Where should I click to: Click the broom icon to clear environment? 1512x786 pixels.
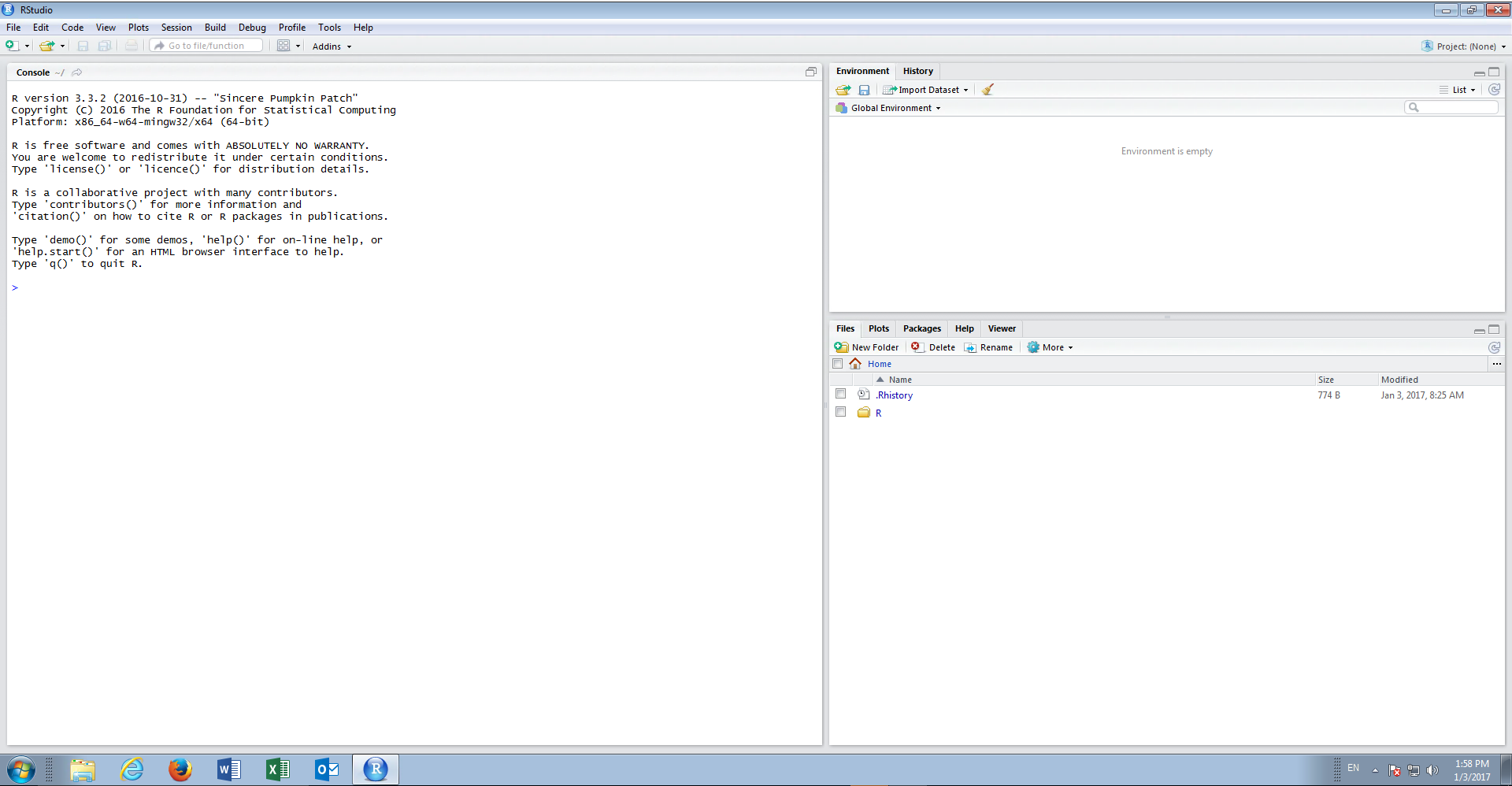coord(988,90)
